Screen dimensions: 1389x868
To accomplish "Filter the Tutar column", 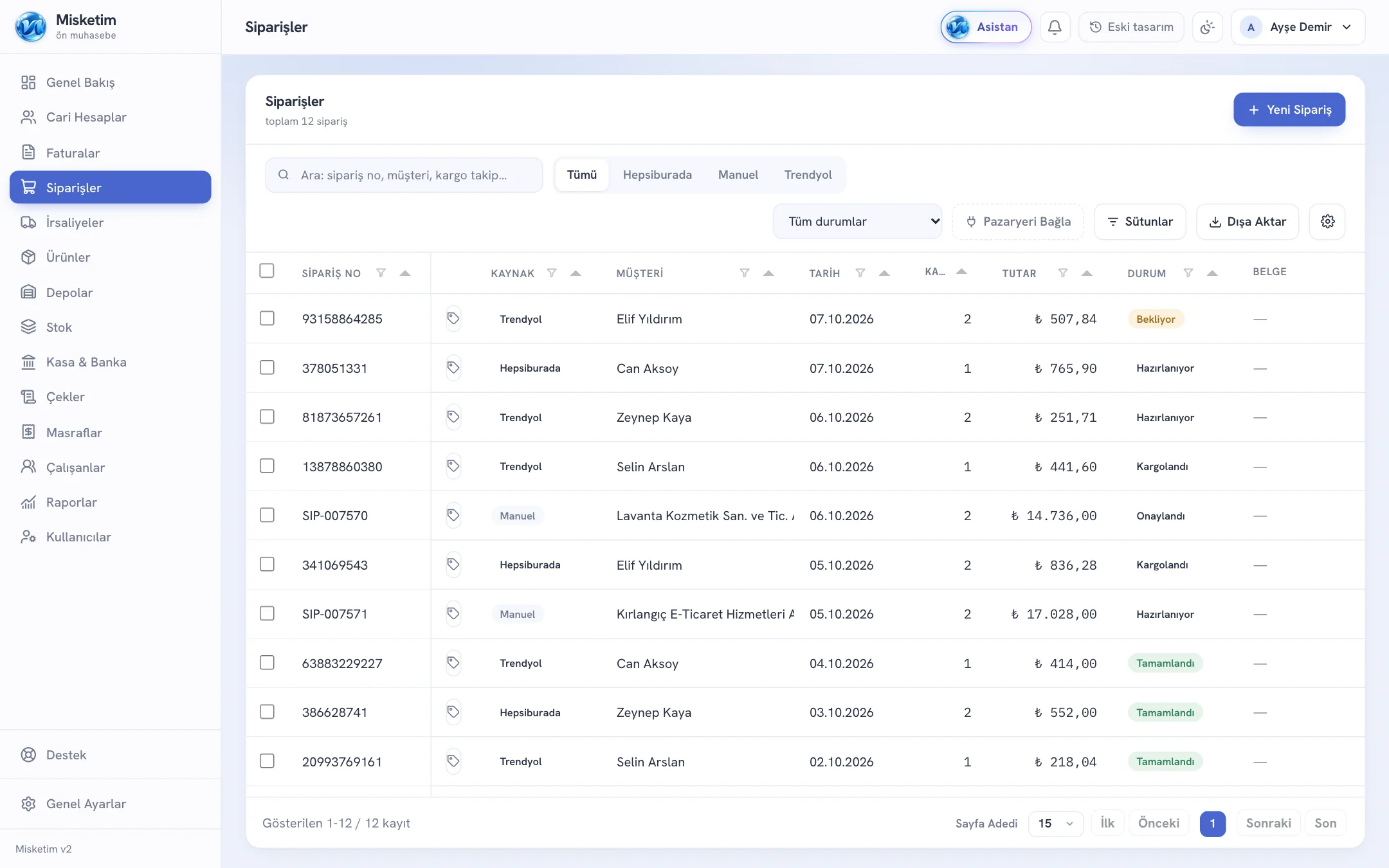I will coord(1062,273).
